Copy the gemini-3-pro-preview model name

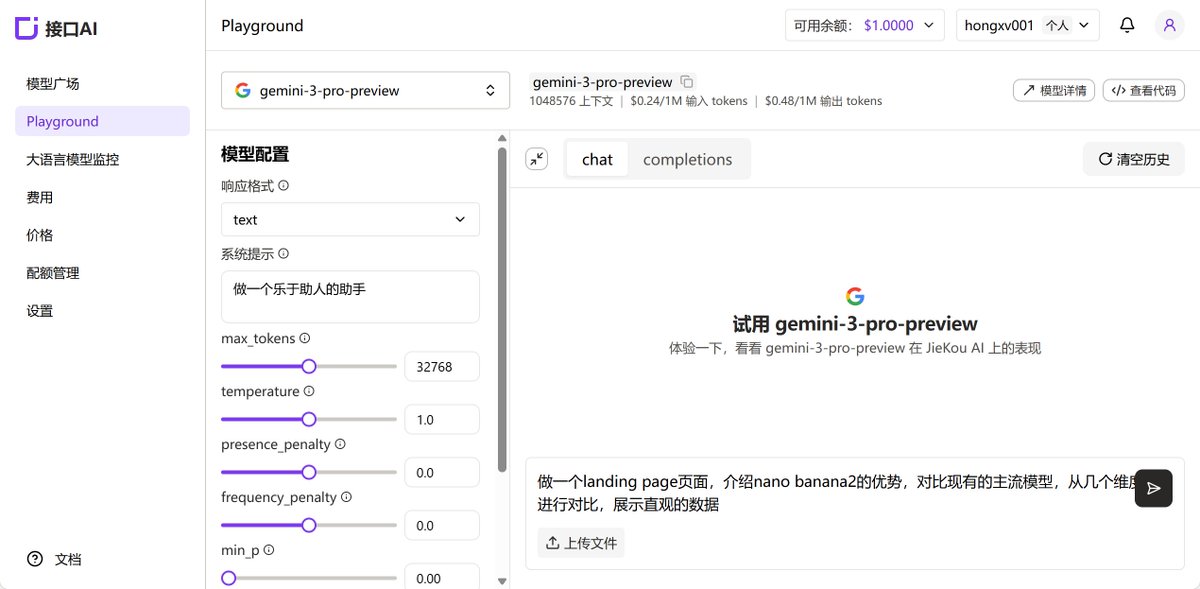point(686,82)
